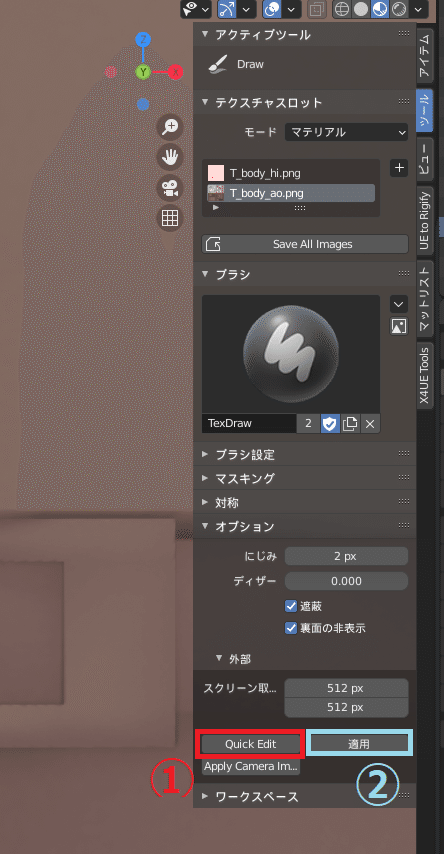Click the zoom view magnifier icon

pyautogui.click(x=170, y=127)
